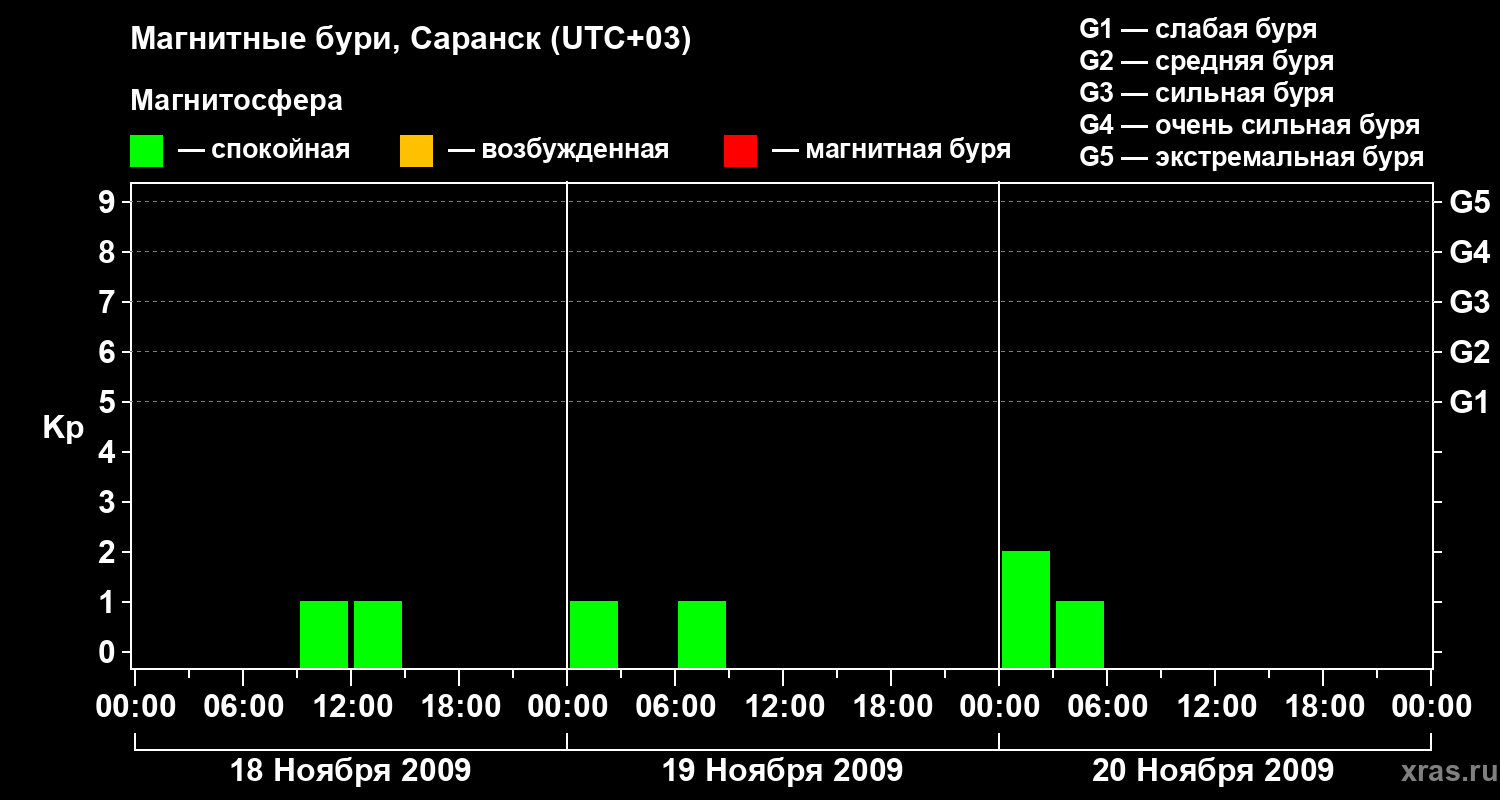Click 'G1 — слабая буря' legend line
The width and height of the screenshot is (1500, 800).
[1198, 29]
